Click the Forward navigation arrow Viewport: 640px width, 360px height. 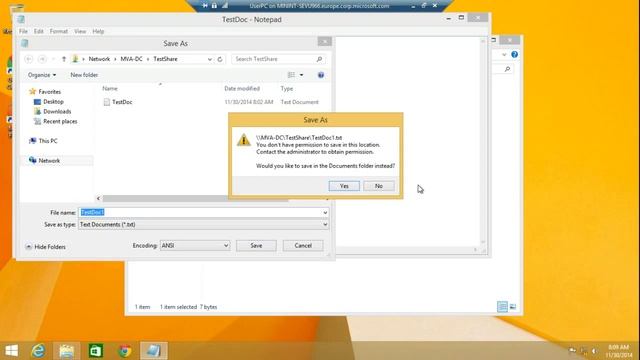point(42,59)
